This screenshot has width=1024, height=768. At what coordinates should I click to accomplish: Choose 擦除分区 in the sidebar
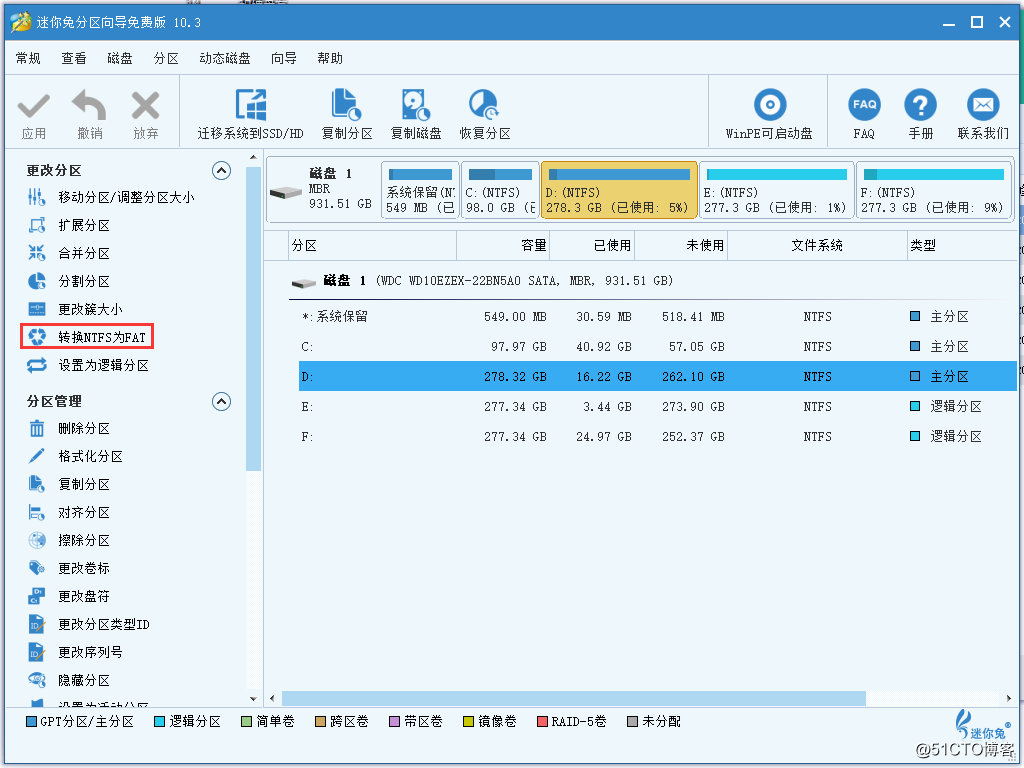69,541
